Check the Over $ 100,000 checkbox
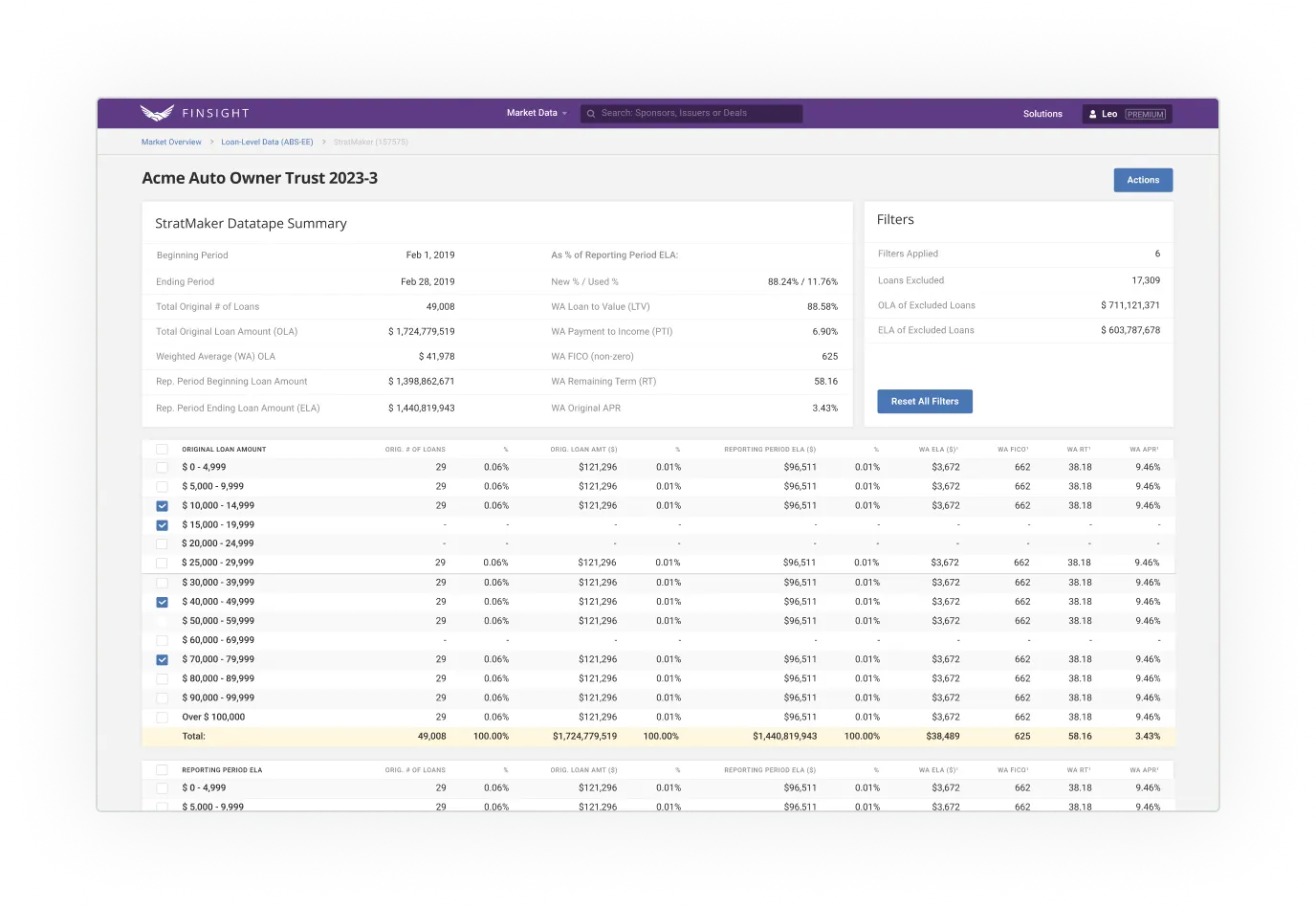This screenshot has width=1316, height=908. 162,717
